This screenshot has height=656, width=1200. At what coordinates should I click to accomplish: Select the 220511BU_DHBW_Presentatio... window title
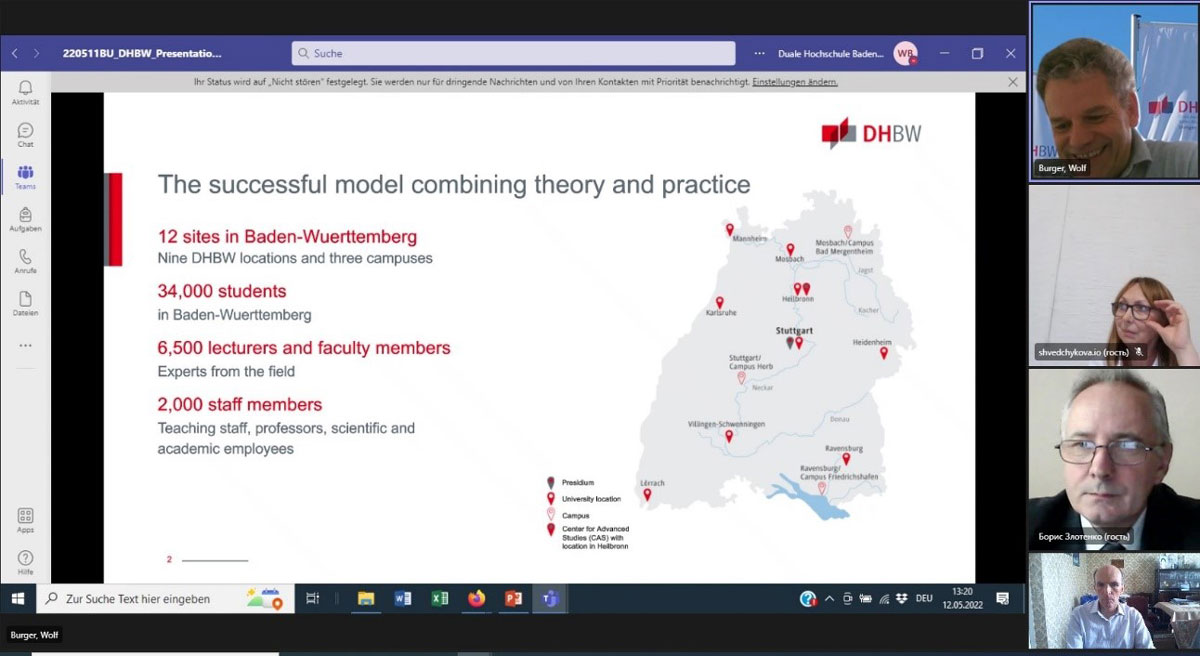142,53
